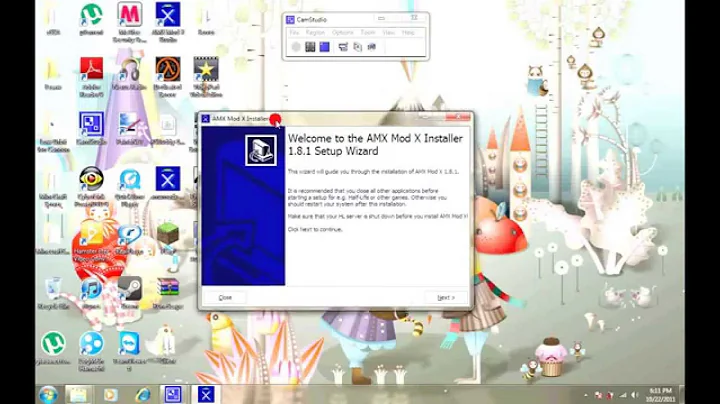Open the Help menu in CamStudio

[x=408, y=33]
